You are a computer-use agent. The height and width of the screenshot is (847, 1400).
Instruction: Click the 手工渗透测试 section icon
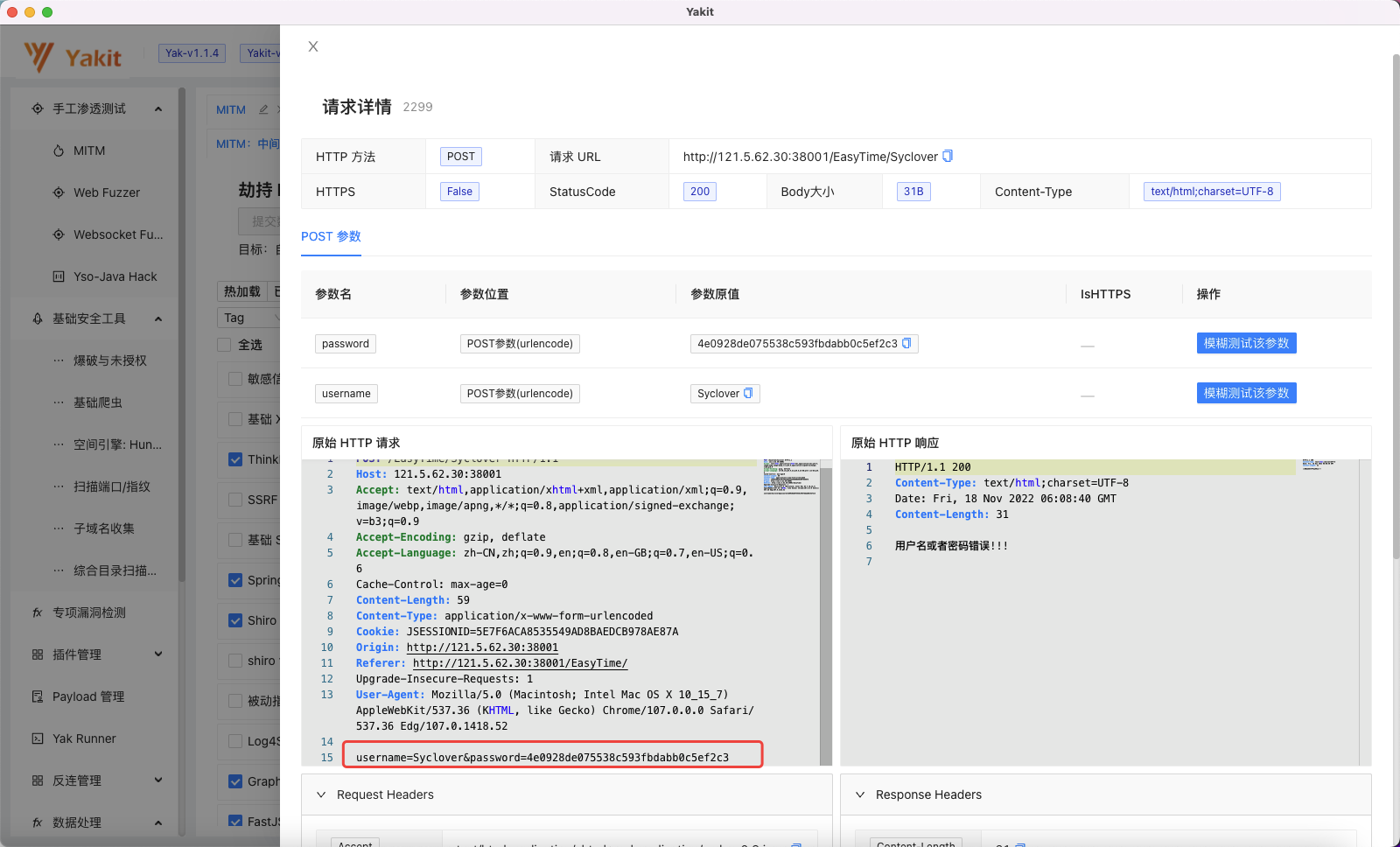point(38,108)
